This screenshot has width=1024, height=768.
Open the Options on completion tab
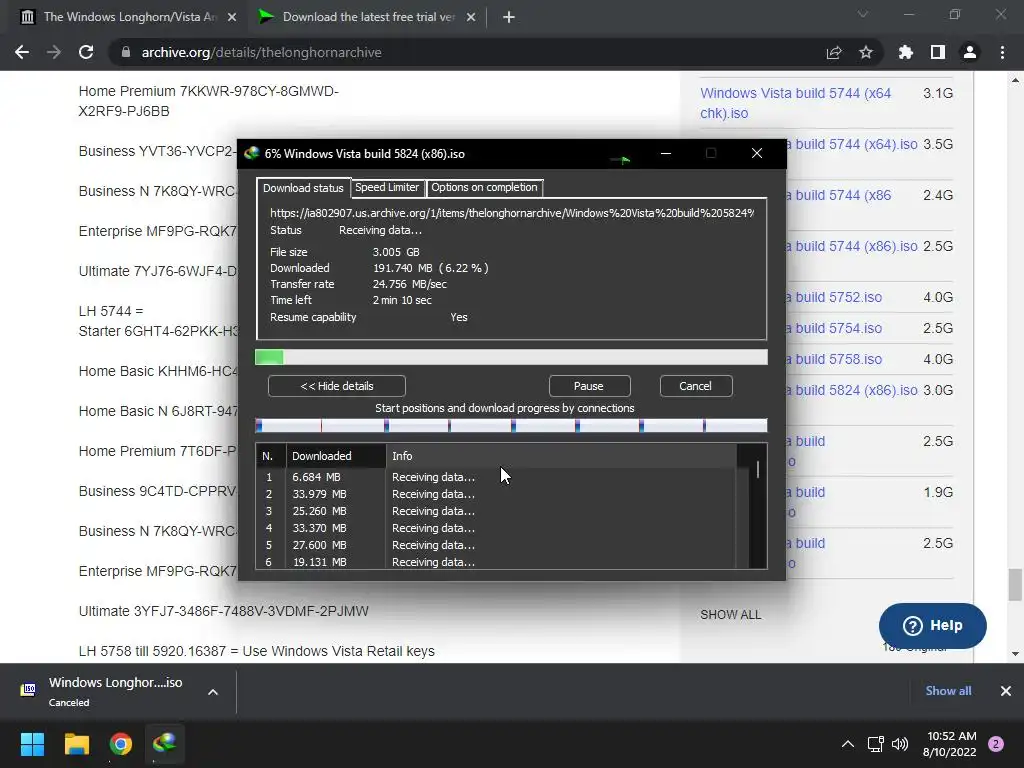(484, 187)
